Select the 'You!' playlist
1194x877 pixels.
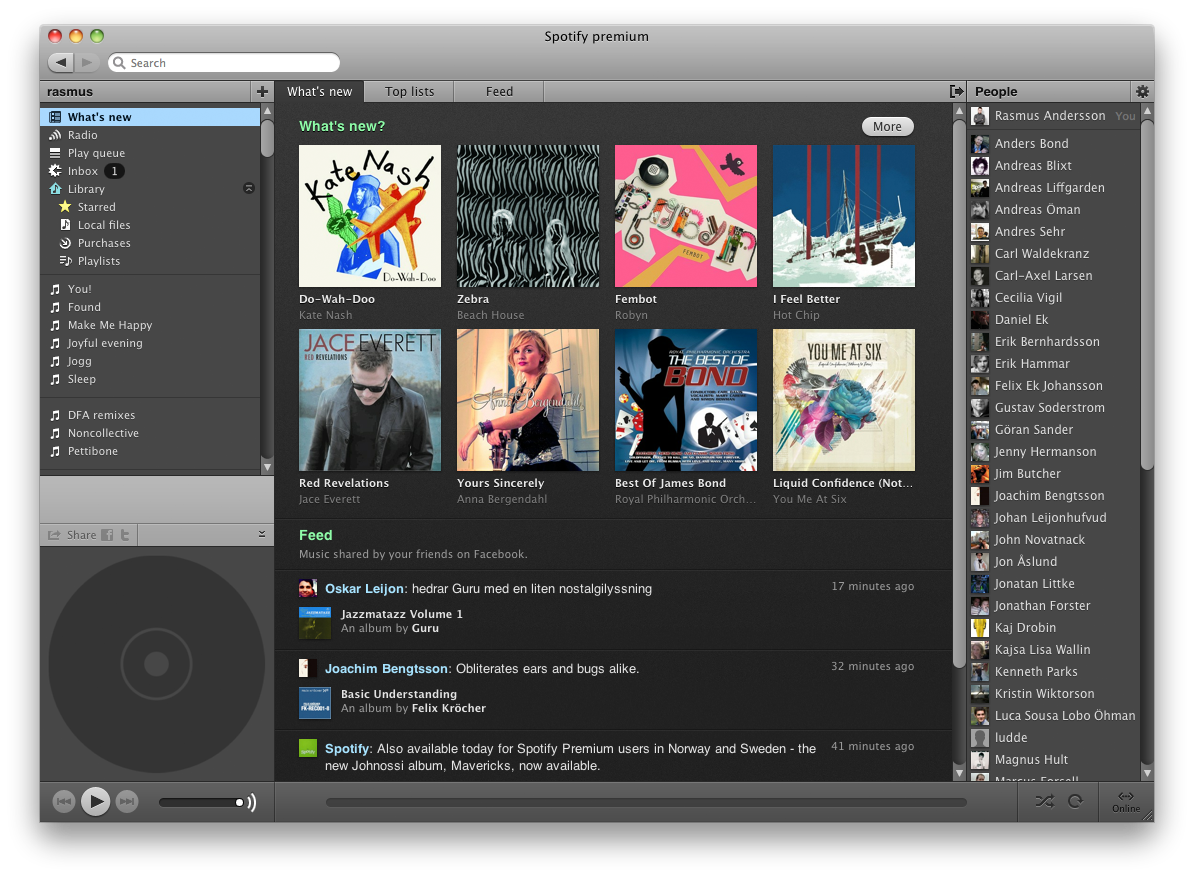coord(150,289)
